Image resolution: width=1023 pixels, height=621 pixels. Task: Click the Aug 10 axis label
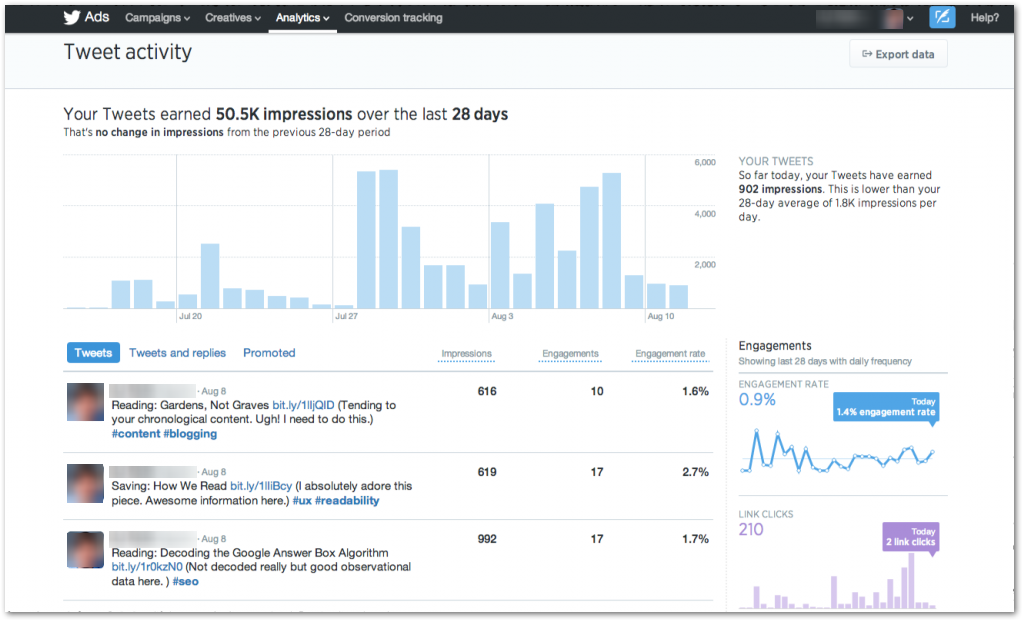coord(661,316)
